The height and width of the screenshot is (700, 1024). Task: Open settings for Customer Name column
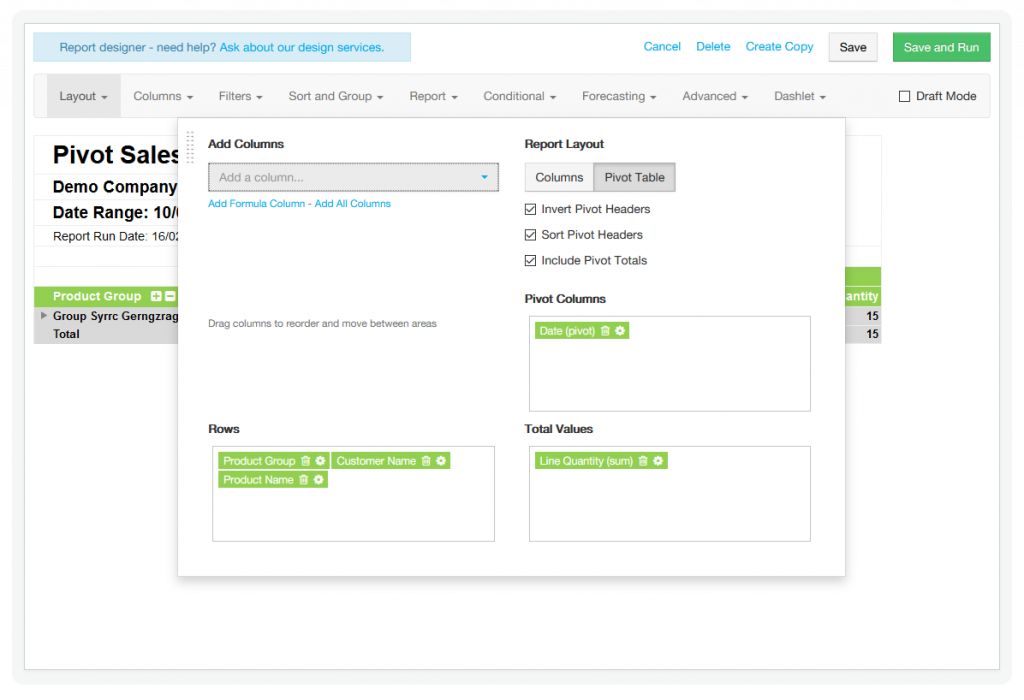(x=441, y=461)
